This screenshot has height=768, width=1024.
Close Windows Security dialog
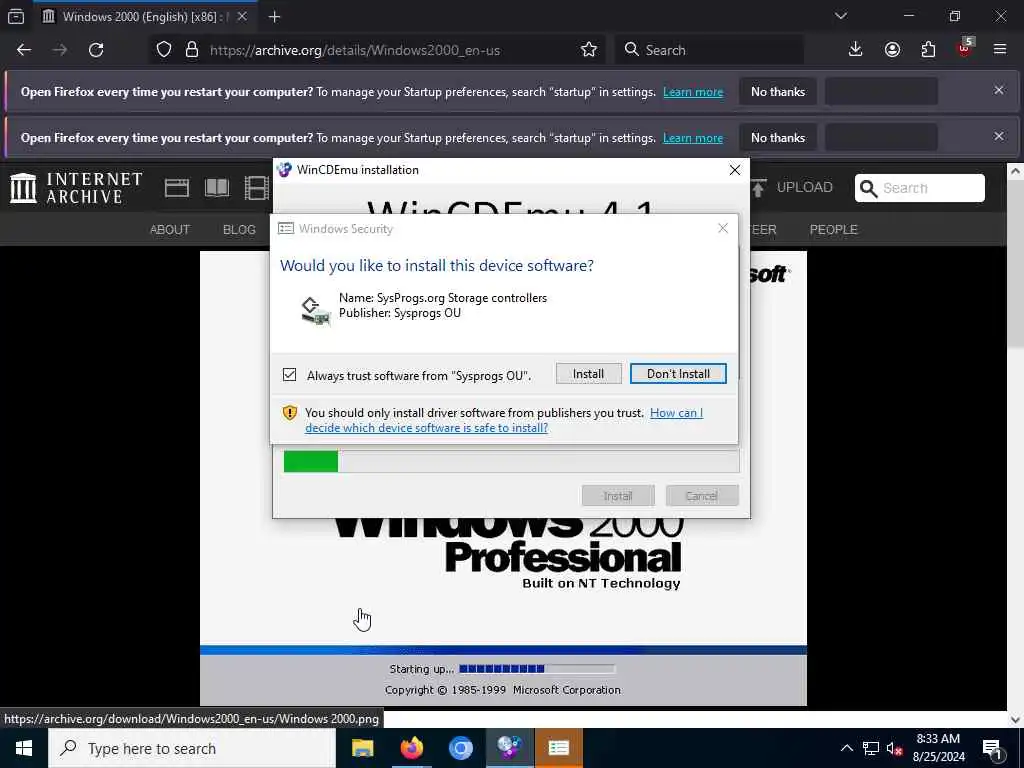pos(722,228)
